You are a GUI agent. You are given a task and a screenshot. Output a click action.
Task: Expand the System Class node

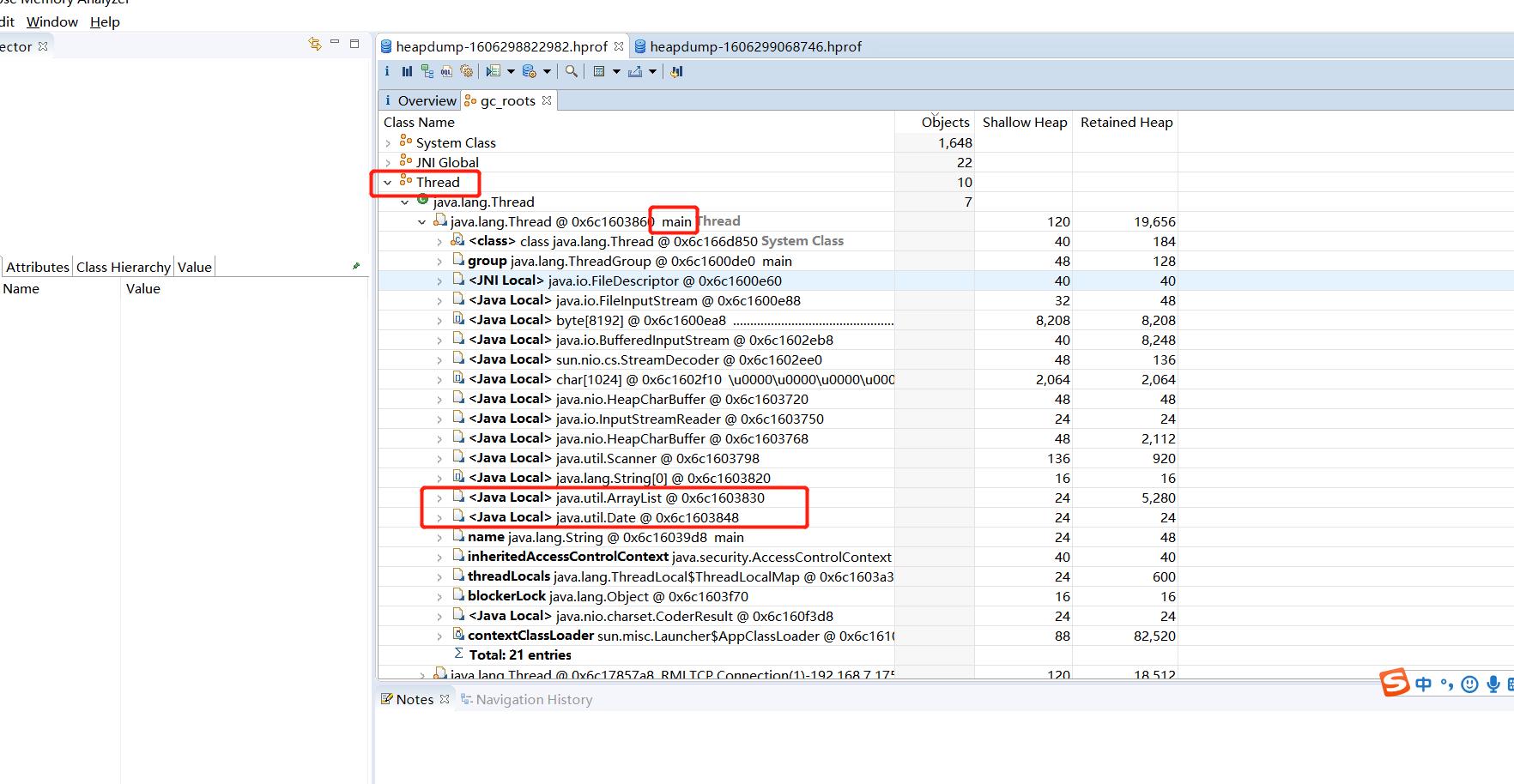click(x=388, y=143)
